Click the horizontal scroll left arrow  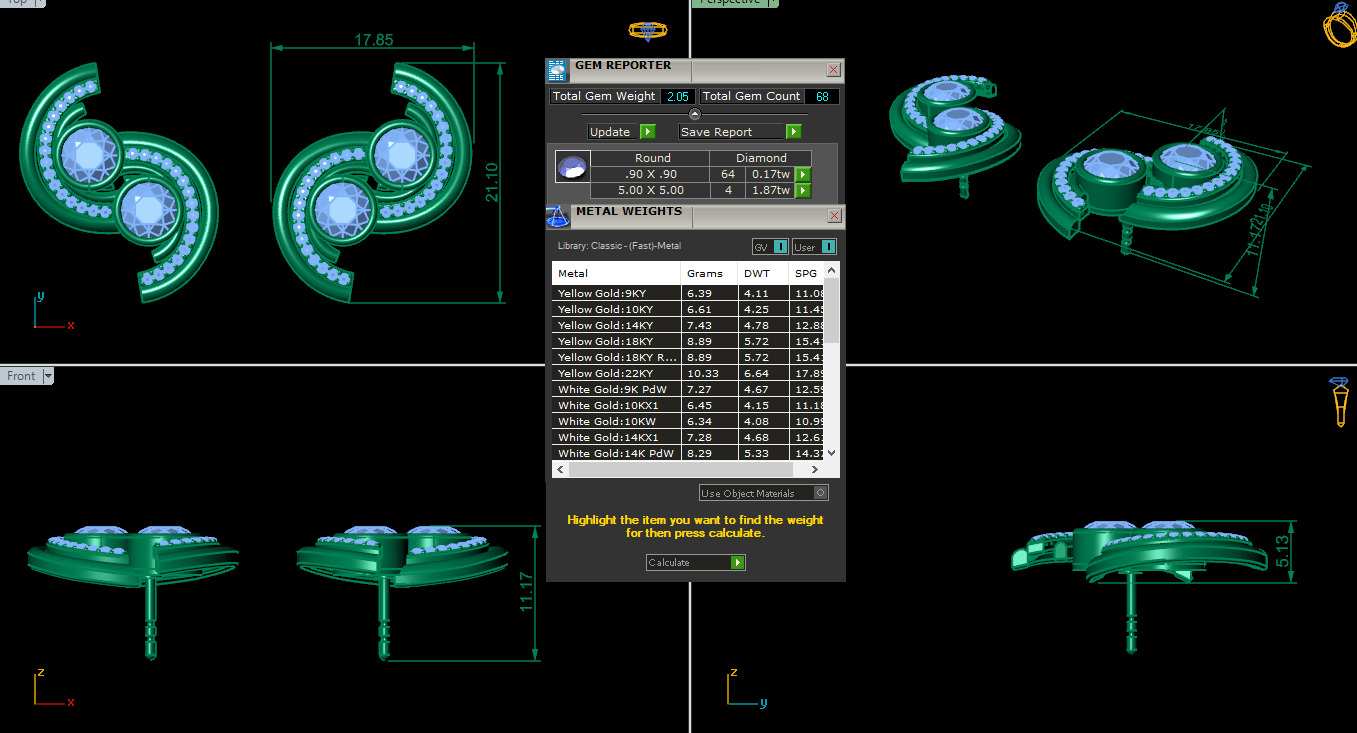(559, 469)
